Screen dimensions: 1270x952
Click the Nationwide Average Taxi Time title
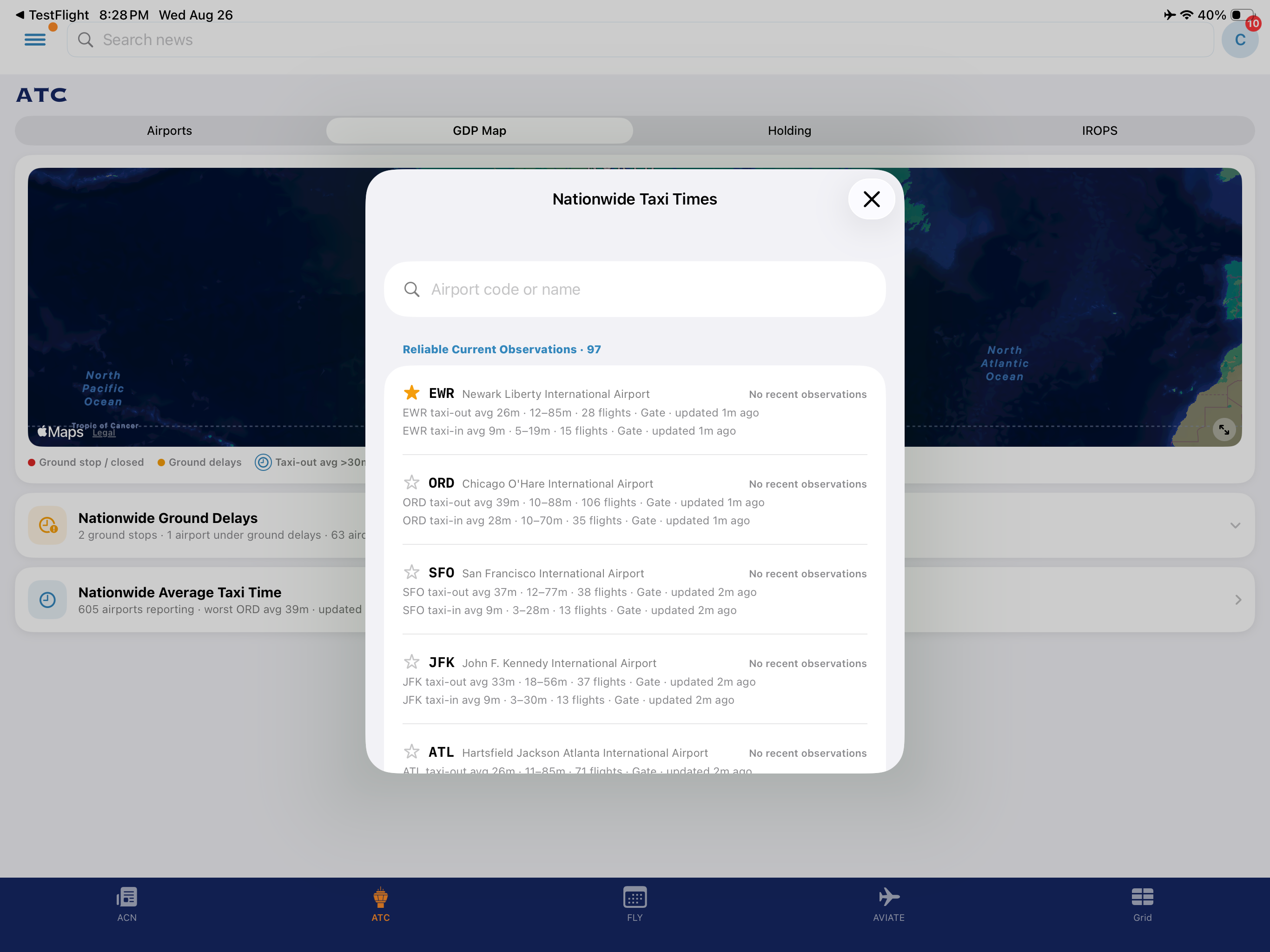[180, 592]
